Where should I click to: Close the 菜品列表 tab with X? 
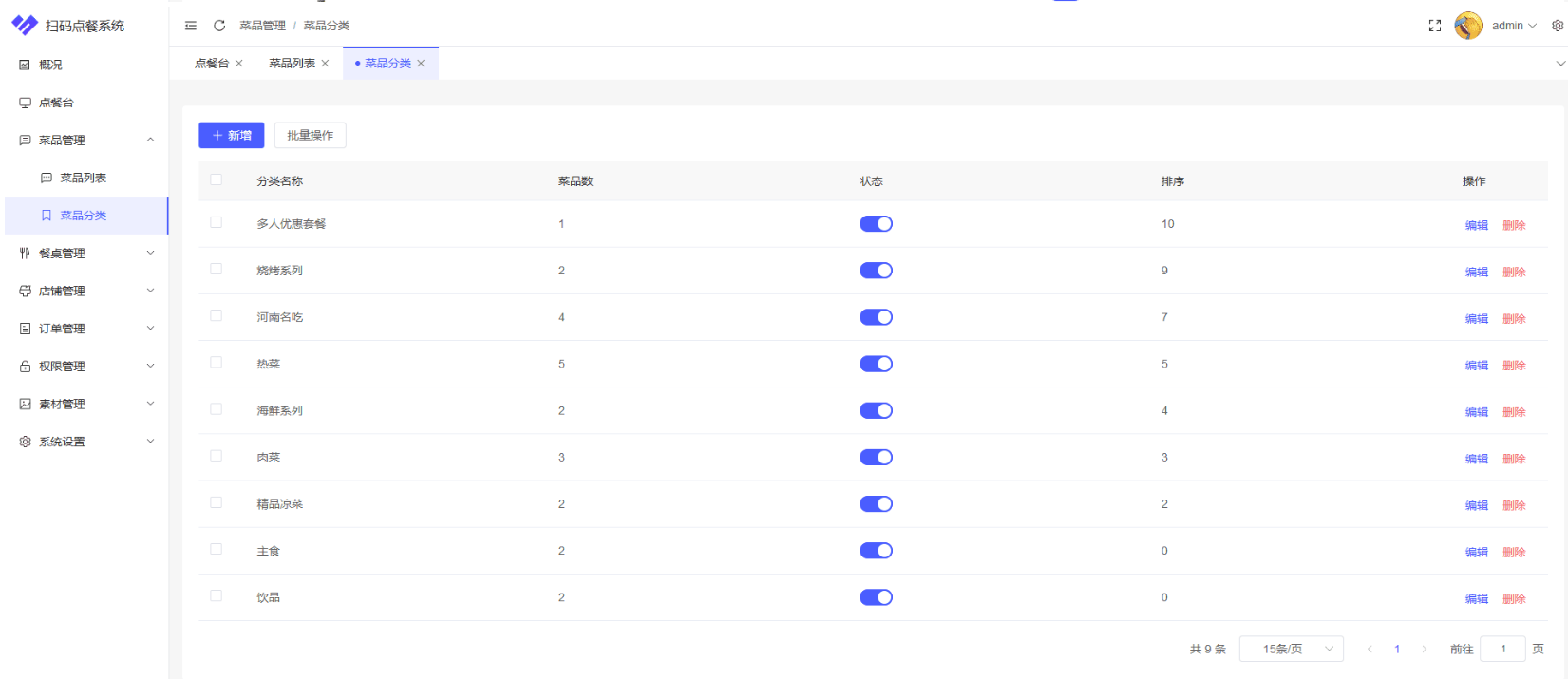pos(326,64)
